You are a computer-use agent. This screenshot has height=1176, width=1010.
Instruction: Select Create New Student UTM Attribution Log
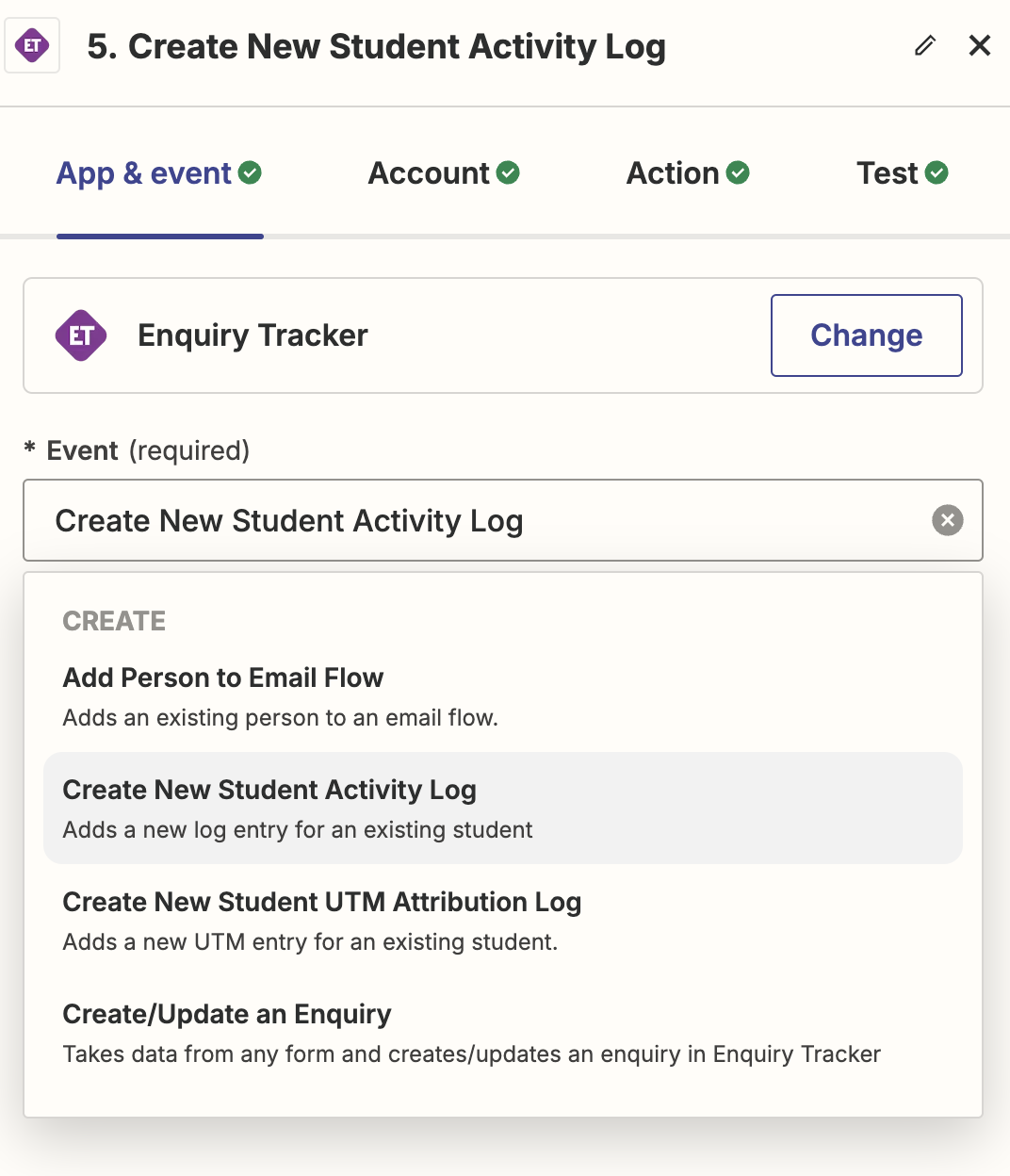321,902
